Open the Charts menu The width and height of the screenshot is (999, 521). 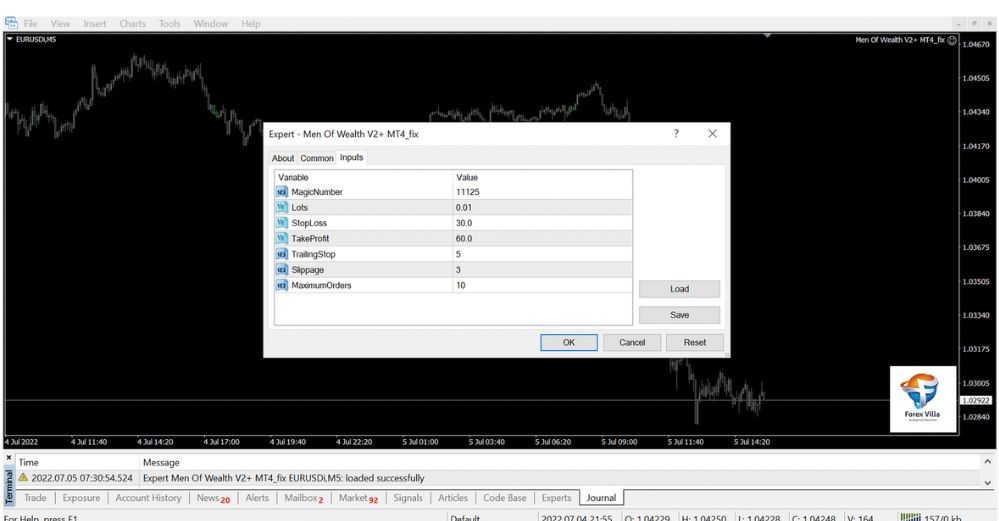pos(133,24)
